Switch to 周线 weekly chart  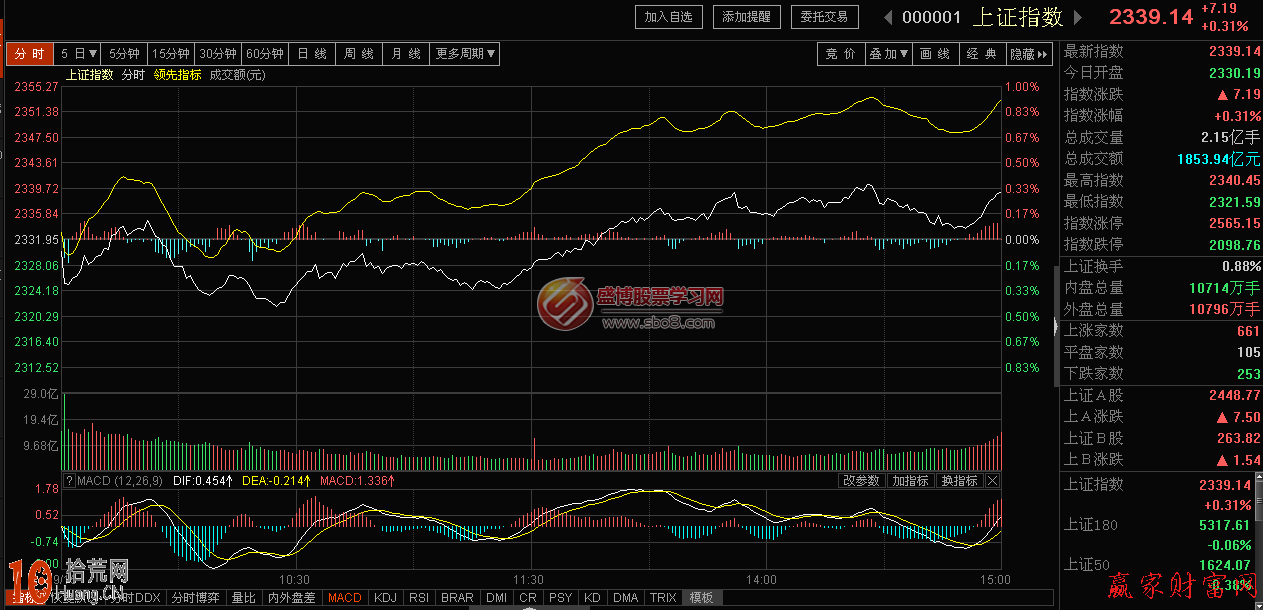coord(359,54)
